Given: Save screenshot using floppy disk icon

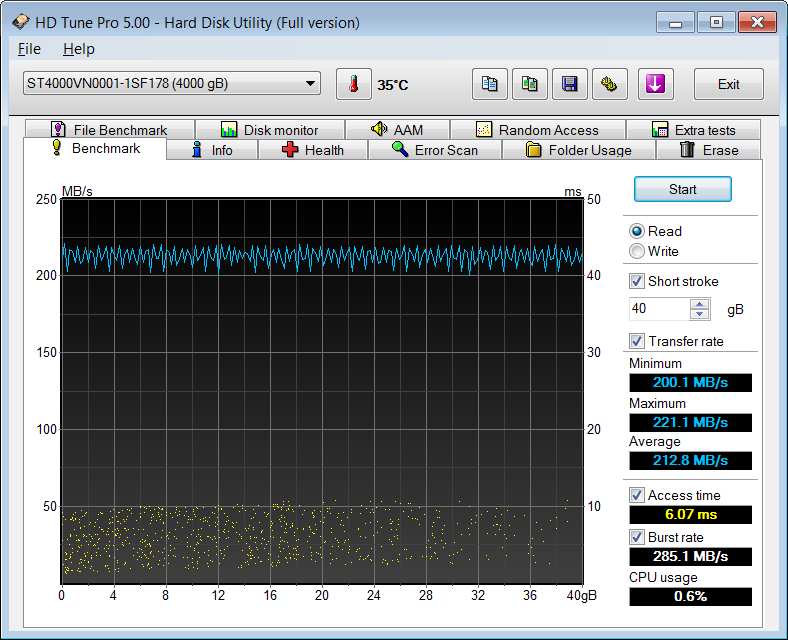Looking at the screenshot, I should [569, 85].
